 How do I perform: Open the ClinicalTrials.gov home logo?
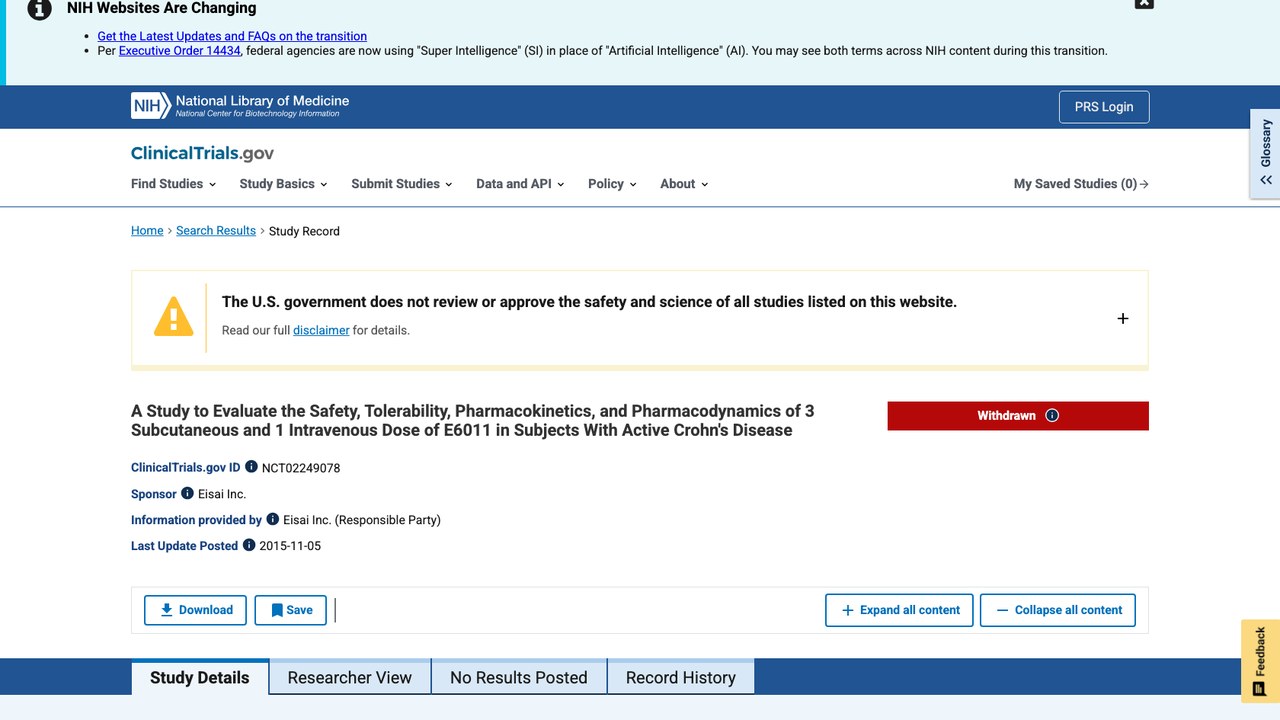click(x=202, y=153)
